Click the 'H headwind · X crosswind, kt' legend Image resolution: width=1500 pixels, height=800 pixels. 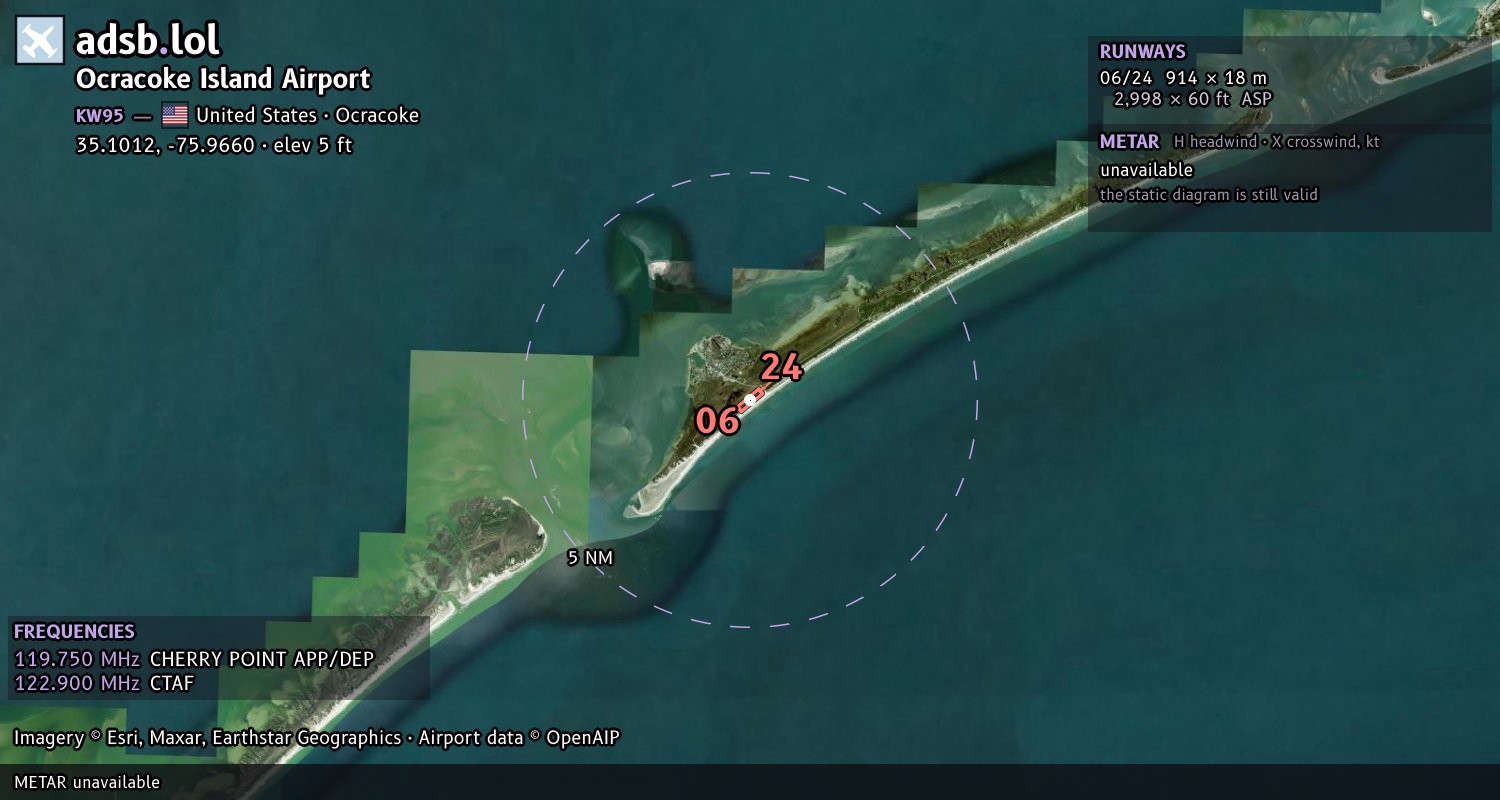click(1276, 142)
